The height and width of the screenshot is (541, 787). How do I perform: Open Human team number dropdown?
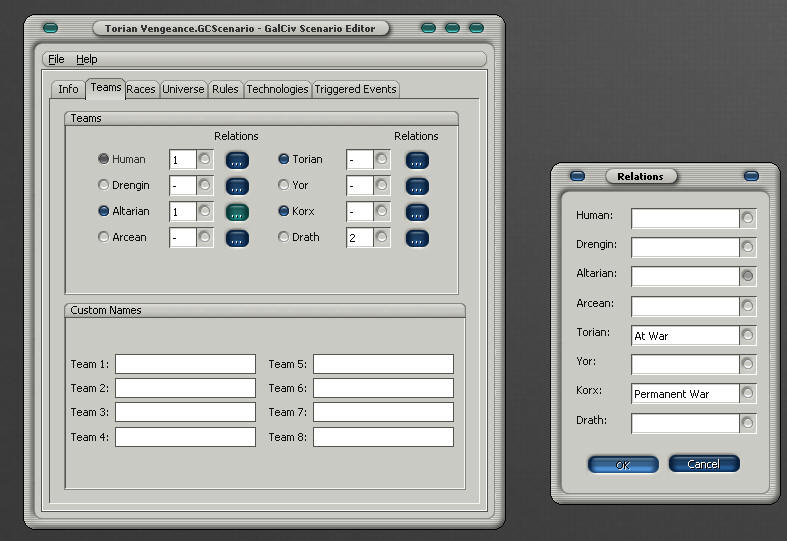tap(204, 160)
